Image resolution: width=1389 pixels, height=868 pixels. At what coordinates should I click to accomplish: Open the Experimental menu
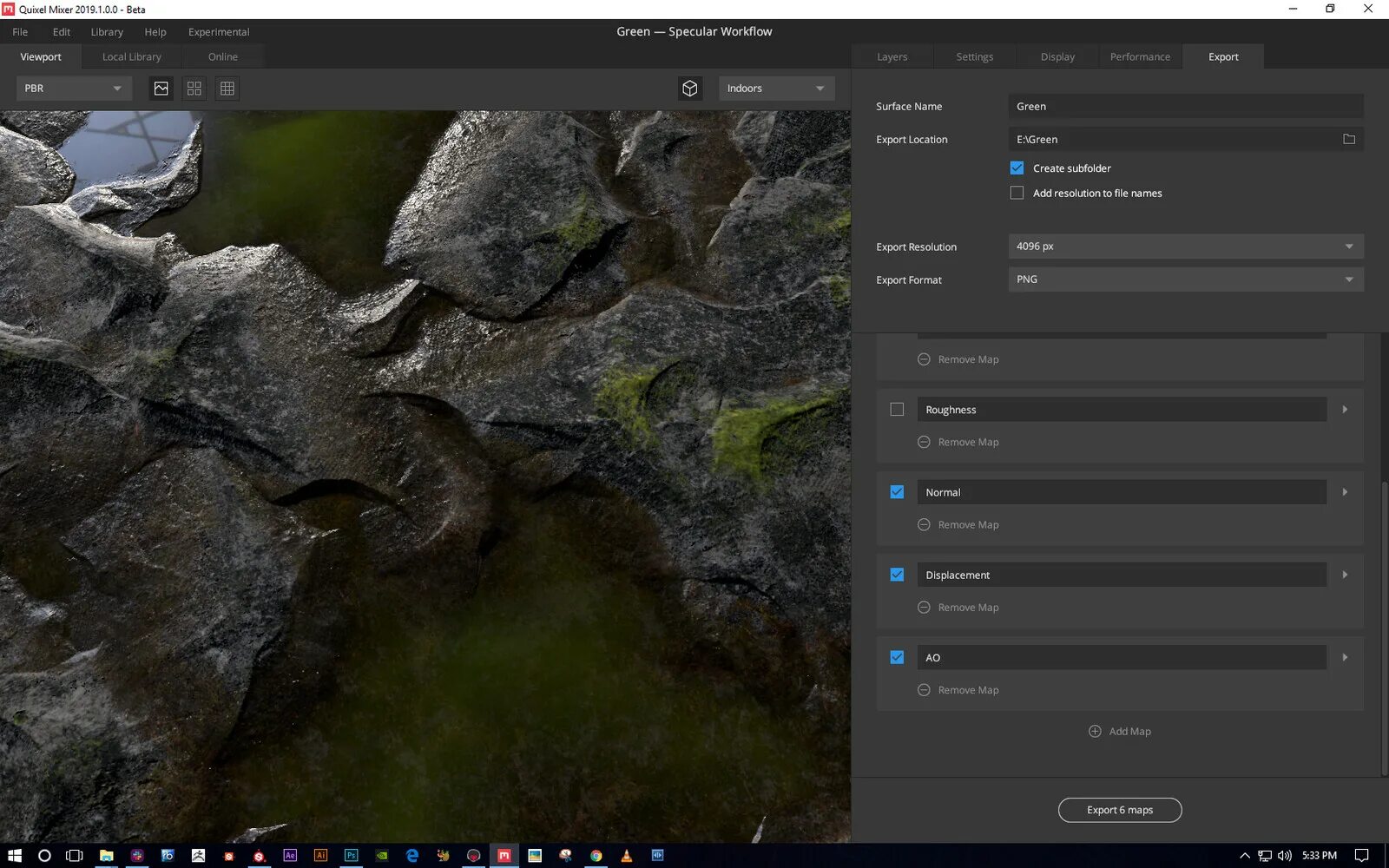(219, 32)
